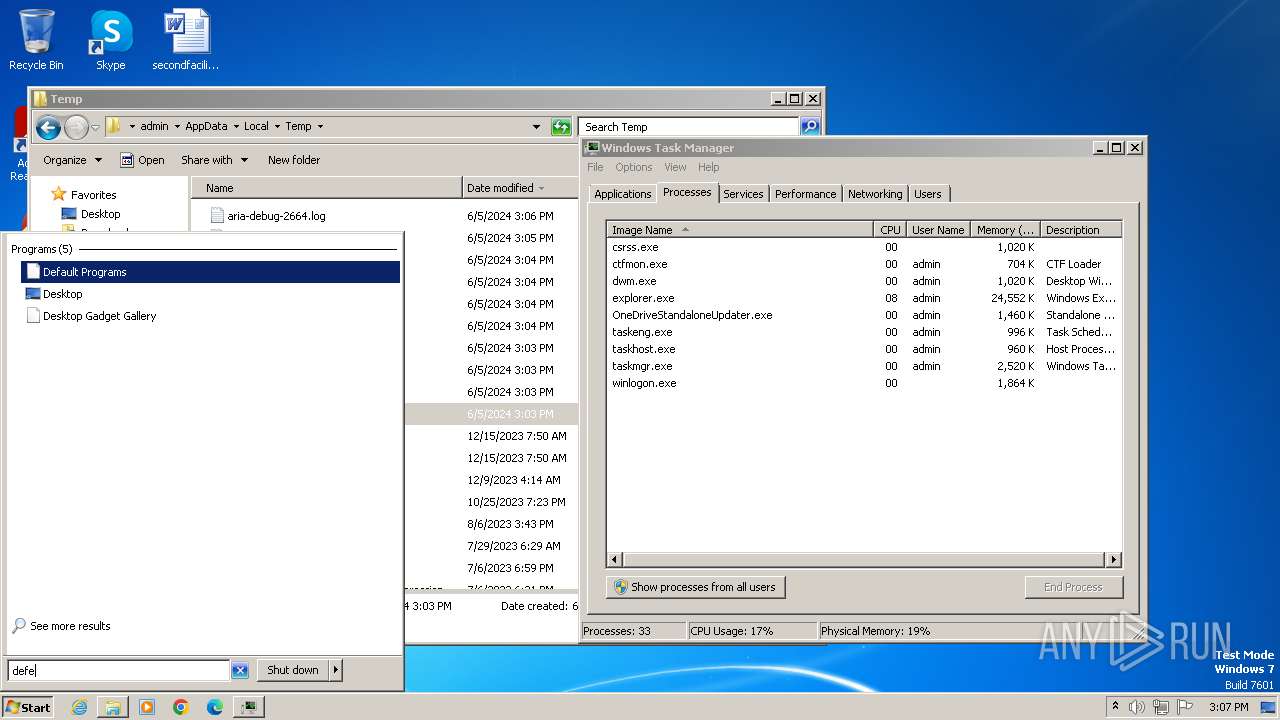
Task: Select the explorer.exe process row
Action: coord(864,298)
